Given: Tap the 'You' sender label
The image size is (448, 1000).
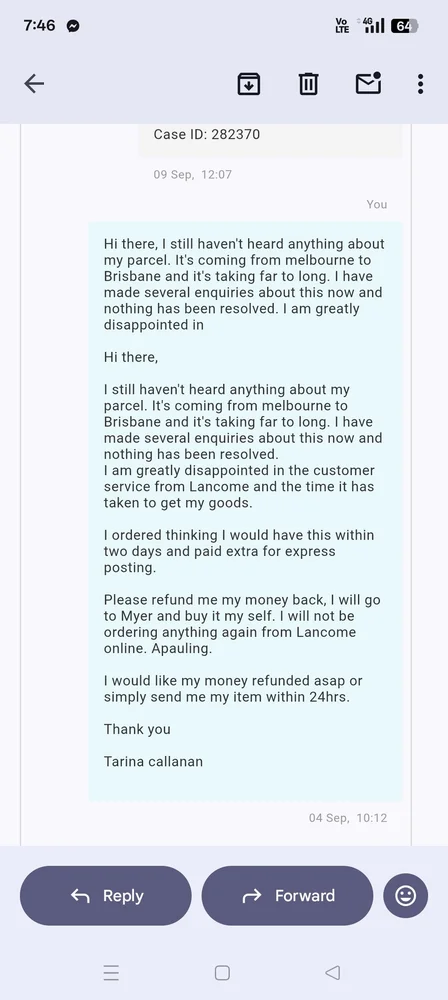Looking at the screenshot, I should pyautogui.click(x=377, y=204).
